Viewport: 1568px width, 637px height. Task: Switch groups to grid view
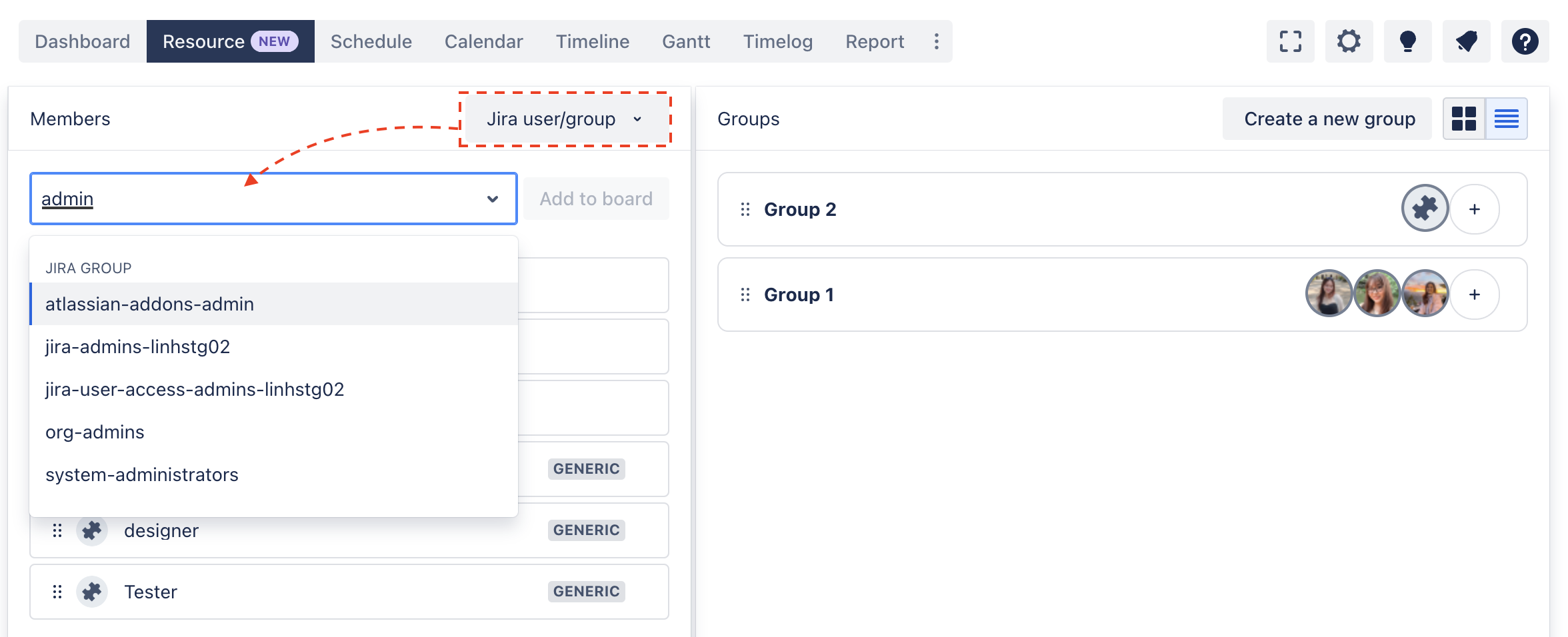point(1464,119)
